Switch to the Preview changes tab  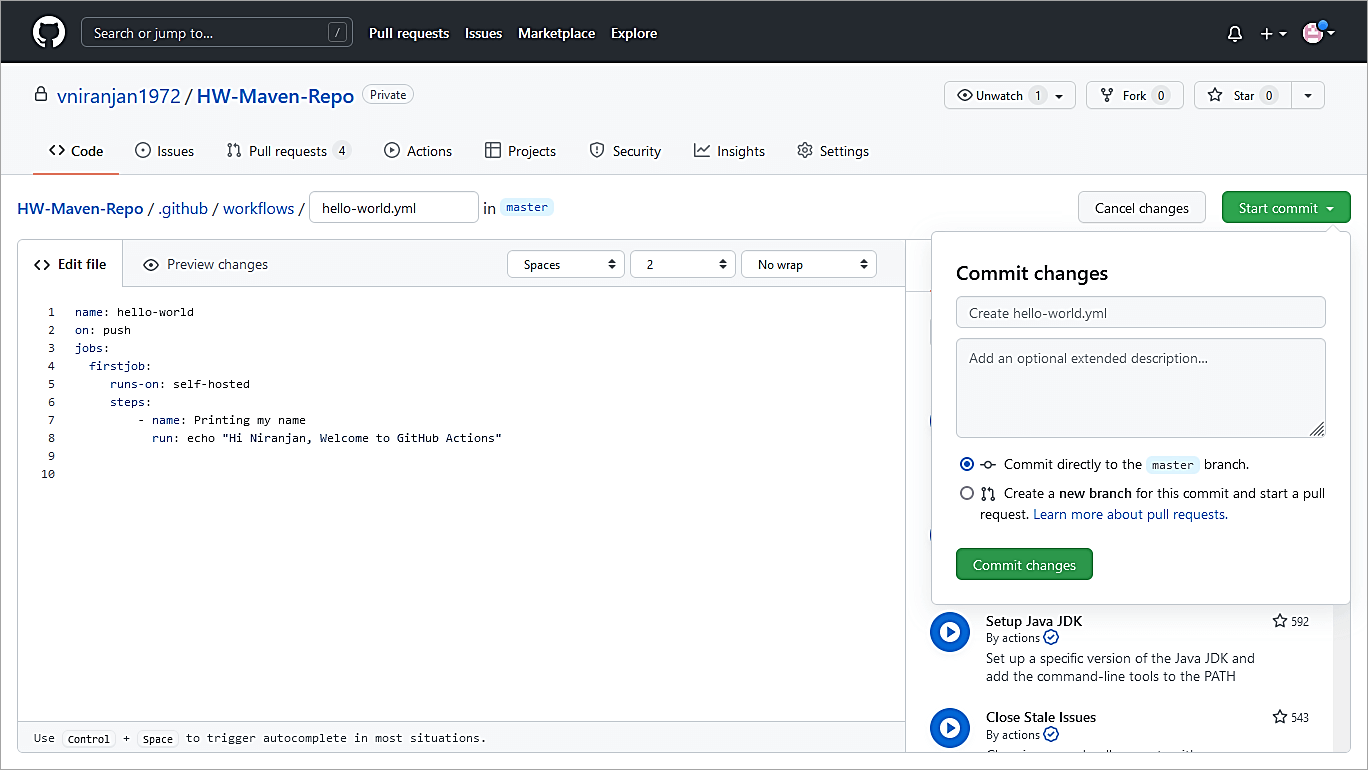[x=206, y=265]
